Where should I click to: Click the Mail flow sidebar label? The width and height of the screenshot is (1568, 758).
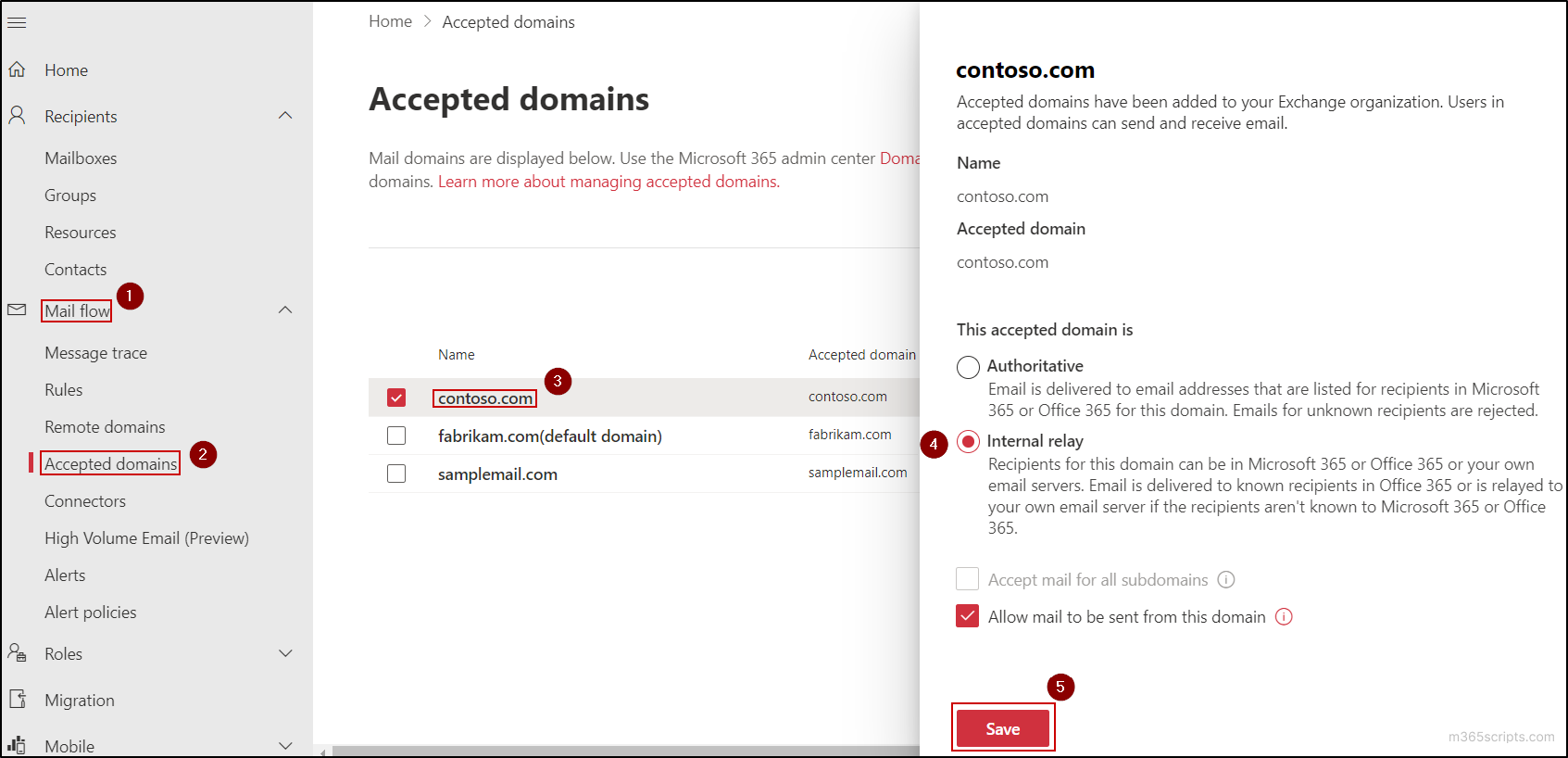click(77, 311)
